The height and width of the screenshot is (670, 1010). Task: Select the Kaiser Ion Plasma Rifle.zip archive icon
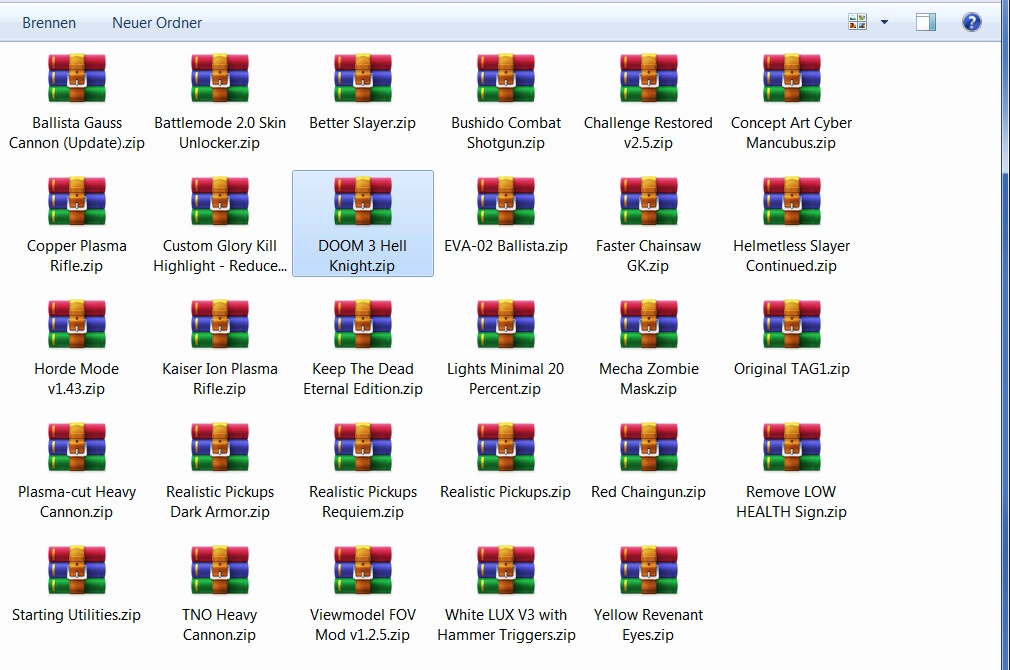coord(220,325)
